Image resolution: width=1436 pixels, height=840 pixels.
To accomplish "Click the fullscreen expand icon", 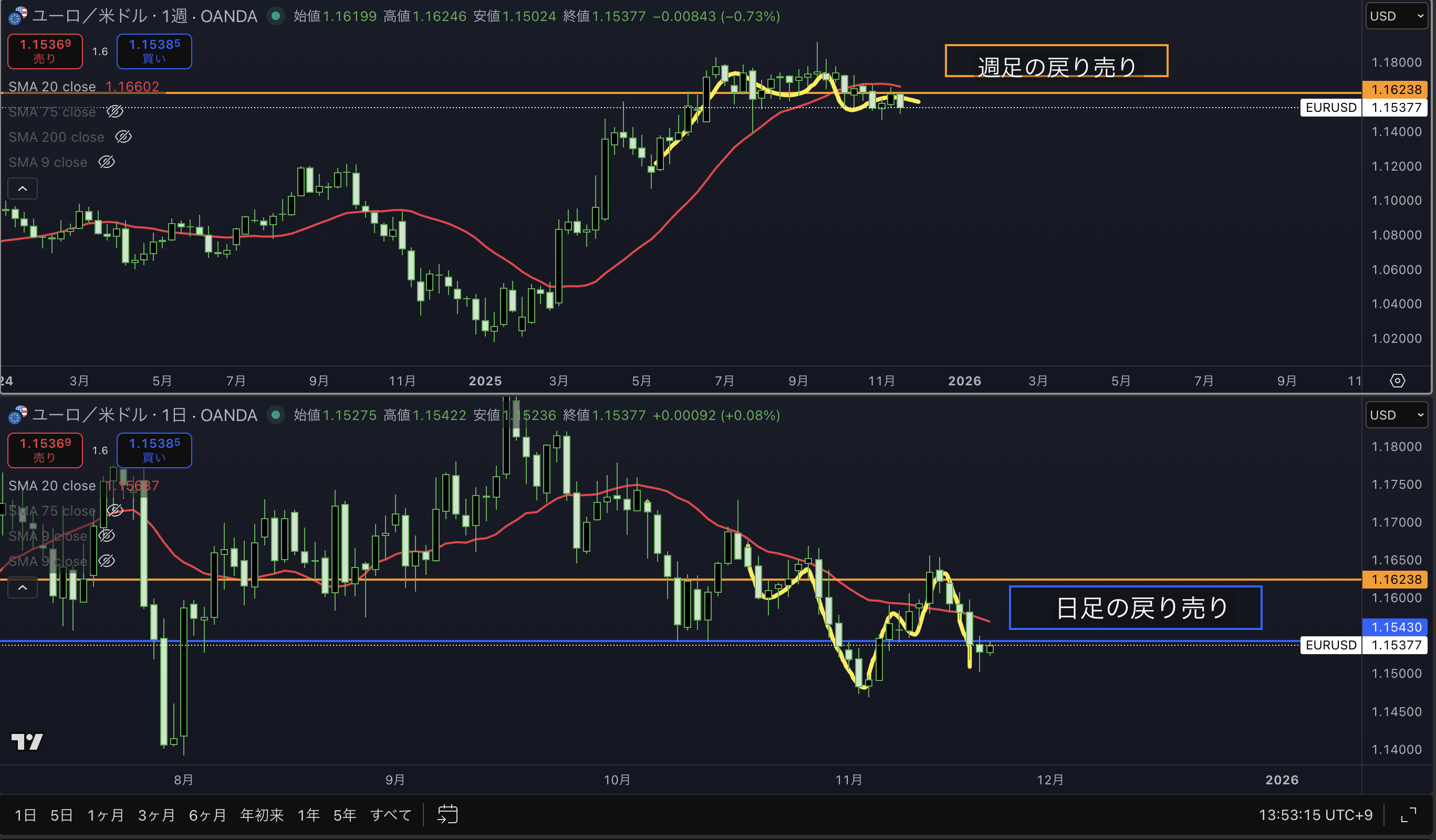I will point(1409,815).
